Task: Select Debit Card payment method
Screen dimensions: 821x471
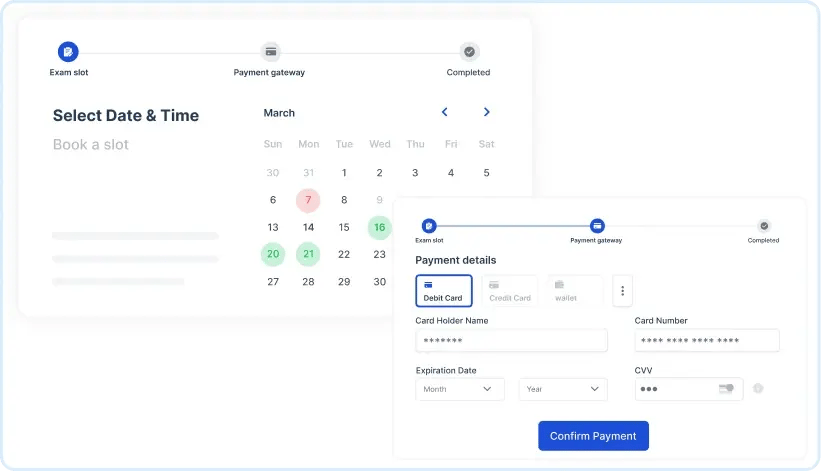Action: (444, 290)
